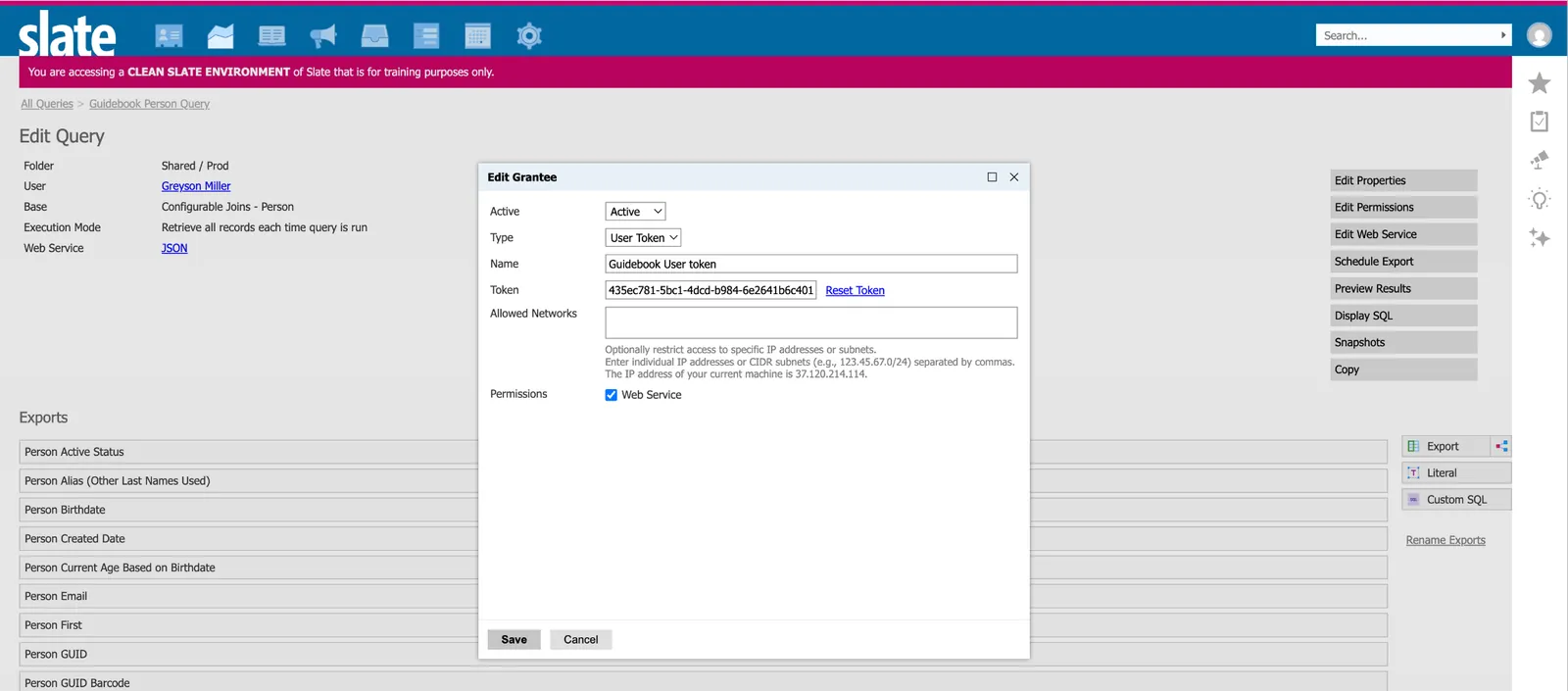Screen dimensions: 1568x691
Task: Select the Person Birthdate export row
Action: click(703, 510)
